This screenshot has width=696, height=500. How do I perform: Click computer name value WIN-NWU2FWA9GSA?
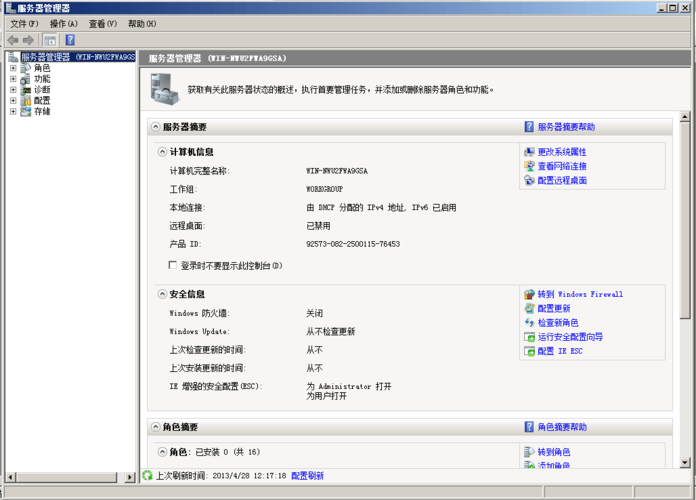pyautogui.click(x=337, y=171)
